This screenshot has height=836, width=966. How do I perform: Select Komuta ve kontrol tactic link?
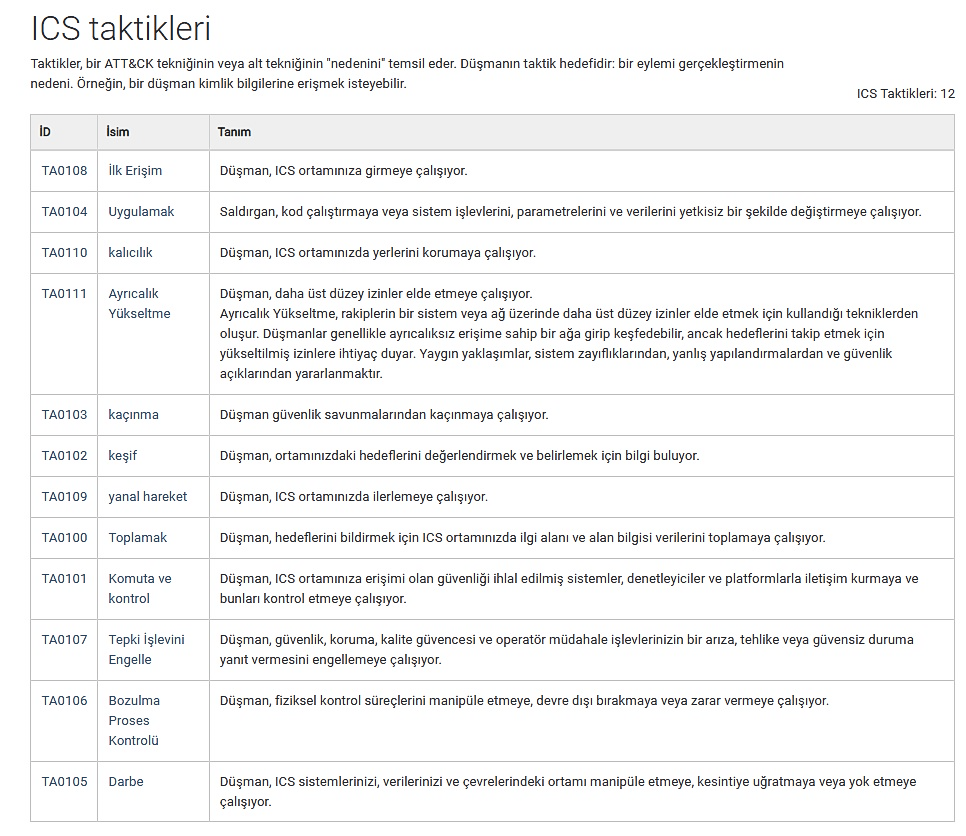[139, 588]
